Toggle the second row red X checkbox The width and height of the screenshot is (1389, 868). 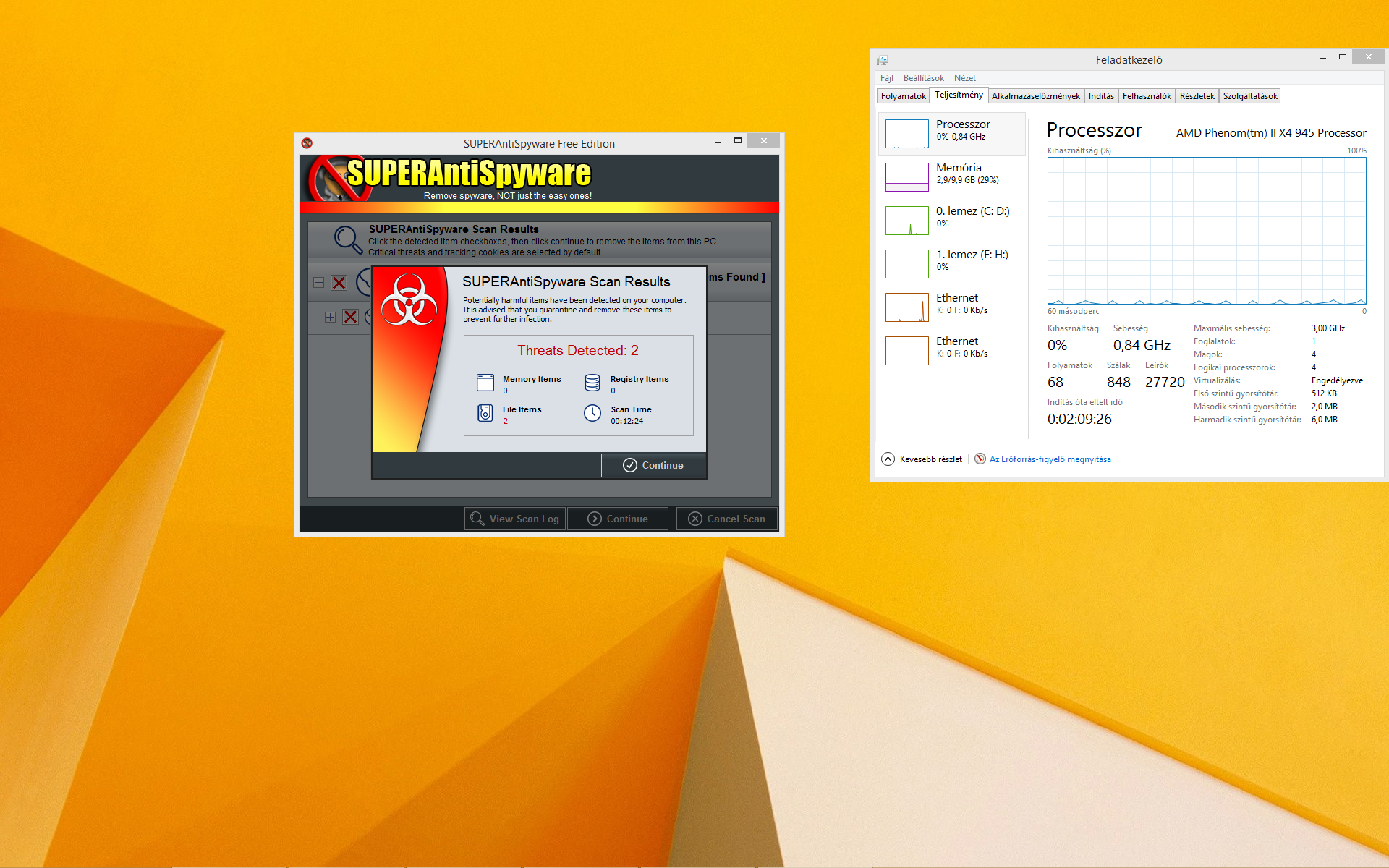[350, 317]
